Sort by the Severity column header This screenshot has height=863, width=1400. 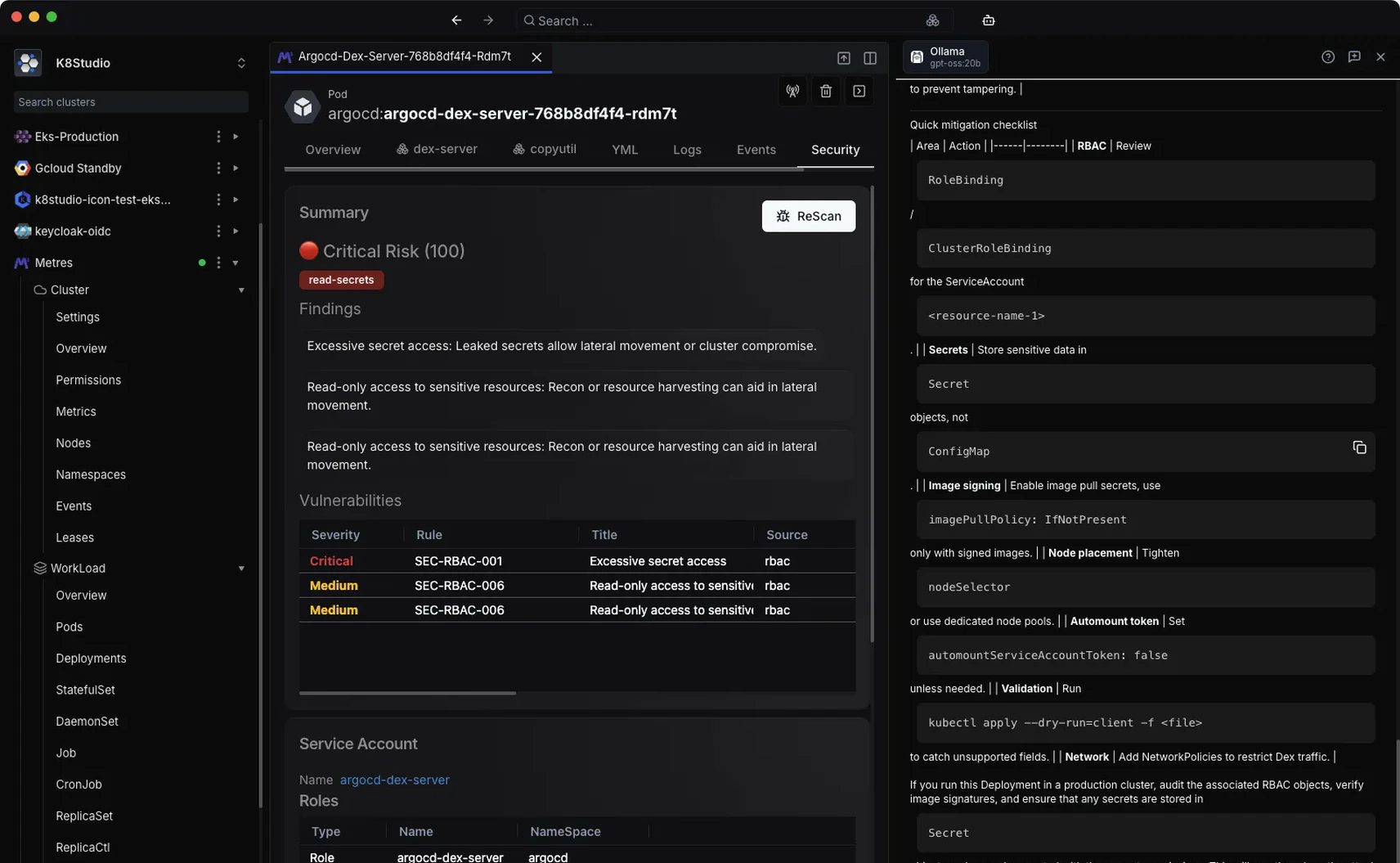pos(335,535)
